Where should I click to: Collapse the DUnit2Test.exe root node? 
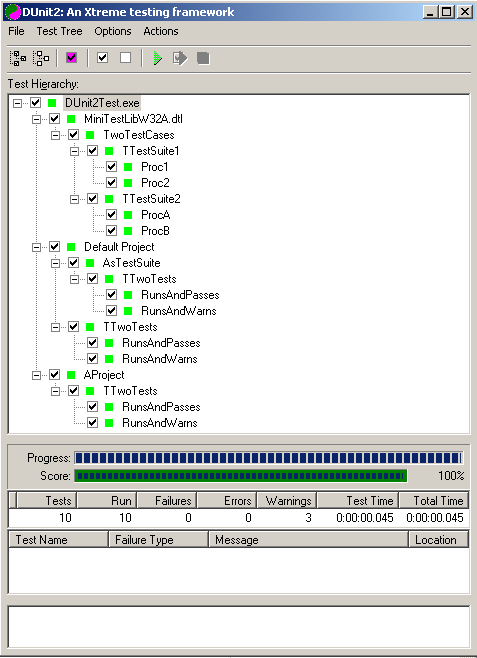point(17,103)
